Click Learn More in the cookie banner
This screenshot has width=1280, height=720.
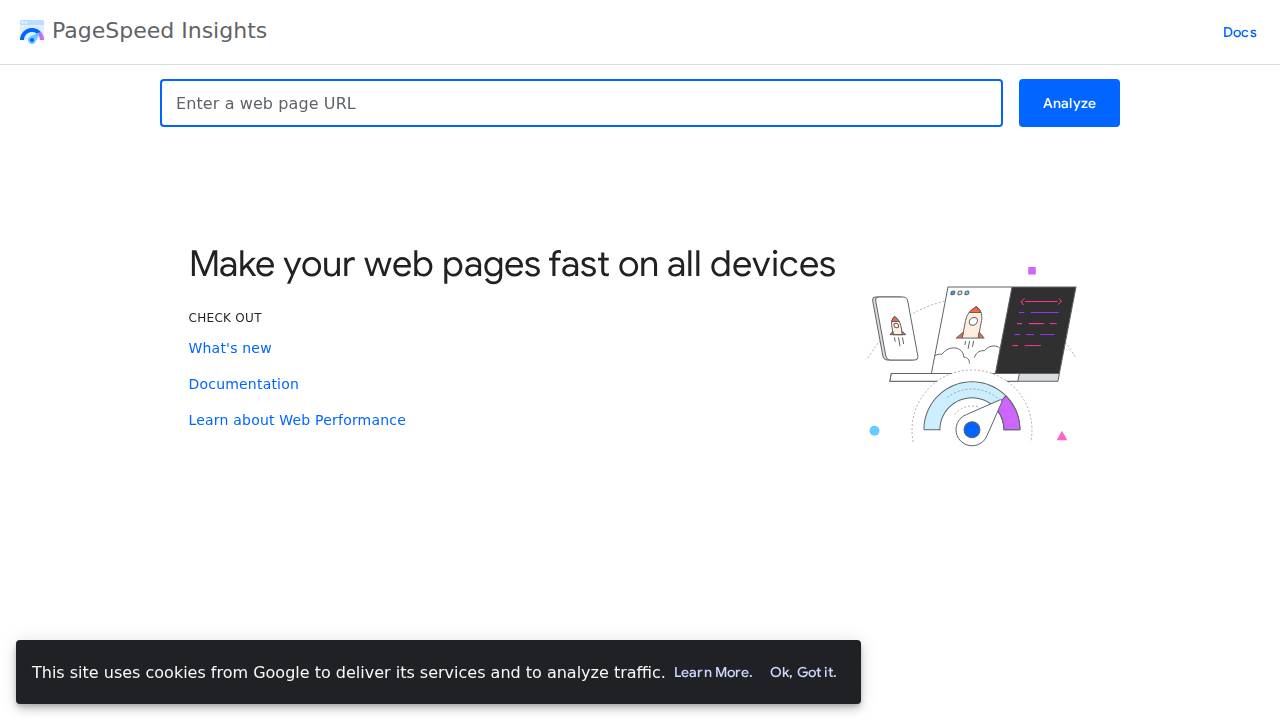[712, 672]
